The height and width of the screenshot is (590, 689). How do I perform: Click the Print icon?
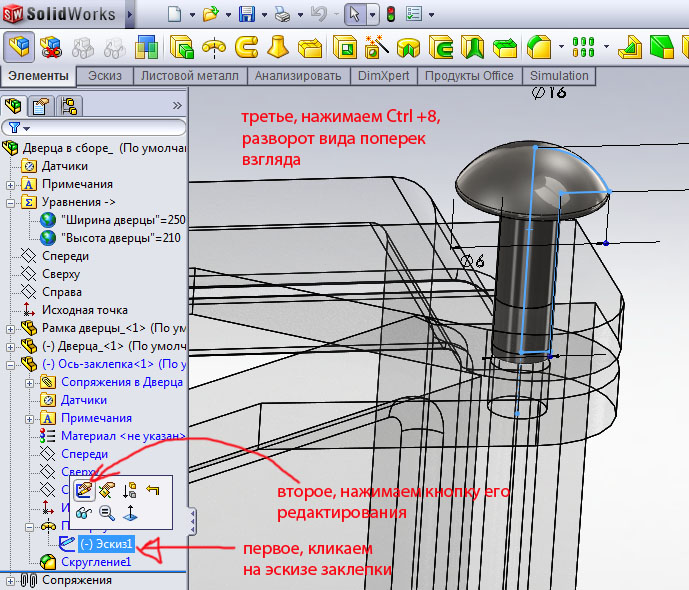283,15
